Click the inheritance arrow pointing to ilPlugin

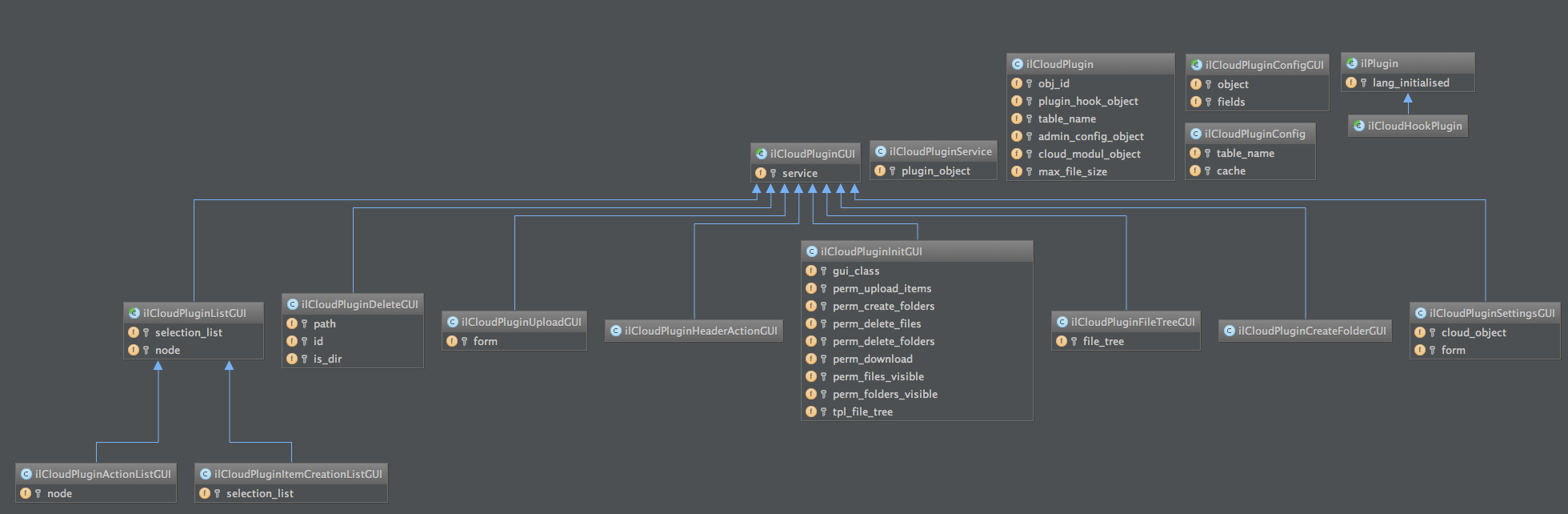1408,100
